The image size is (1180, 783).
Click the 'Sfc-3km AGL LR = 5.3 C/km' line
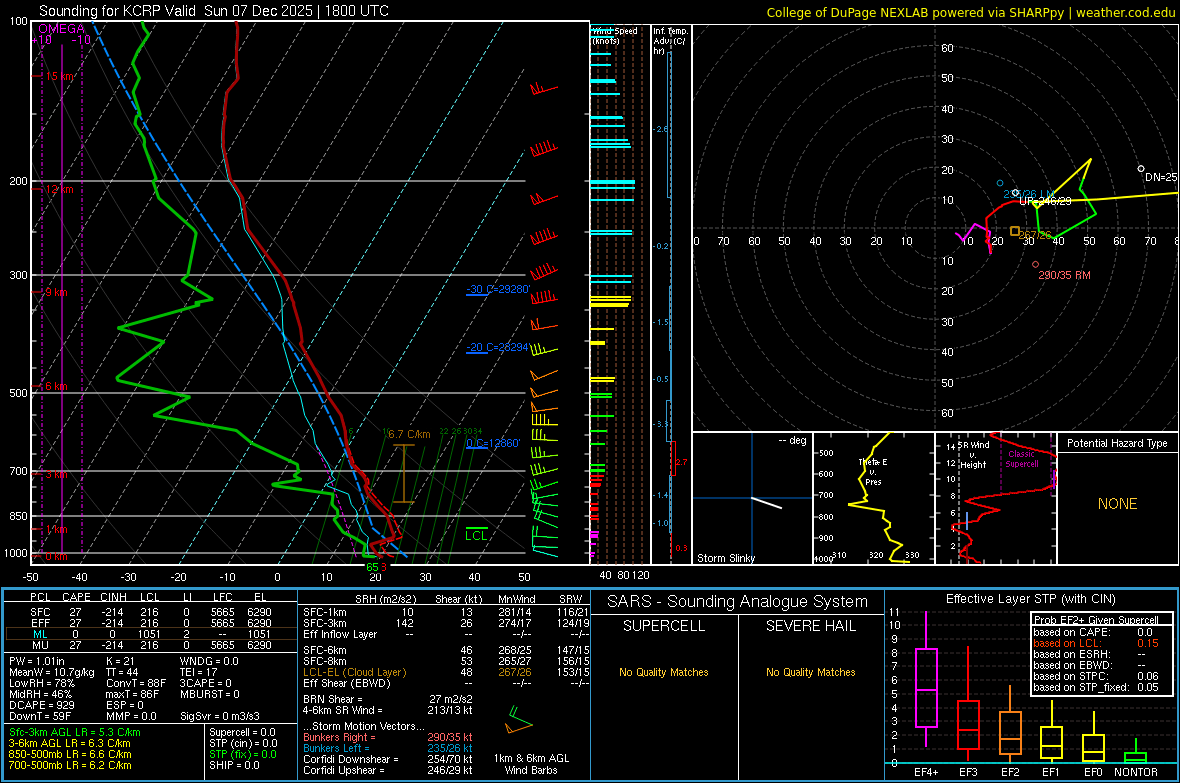tap(75, 733)
